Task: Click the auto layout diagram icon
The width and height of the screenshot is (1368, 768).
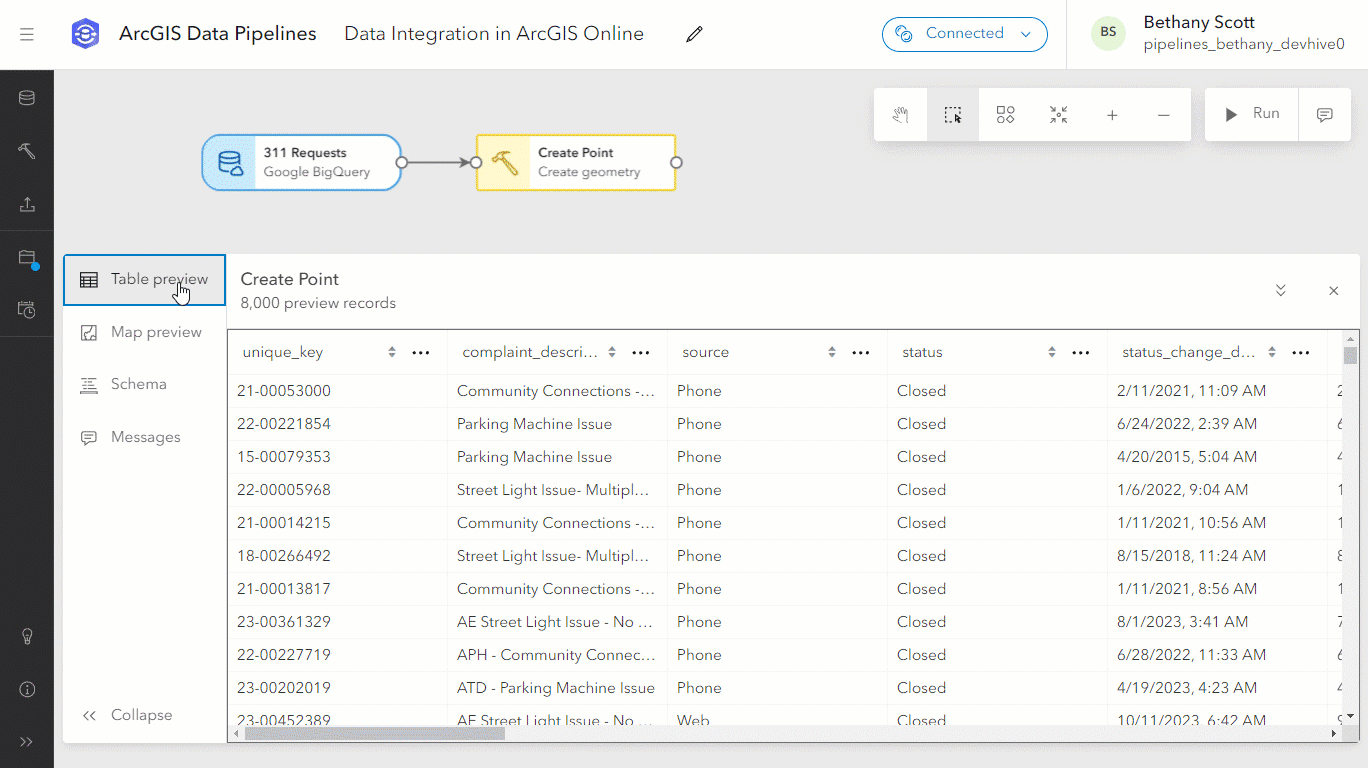Action: 1006,115
